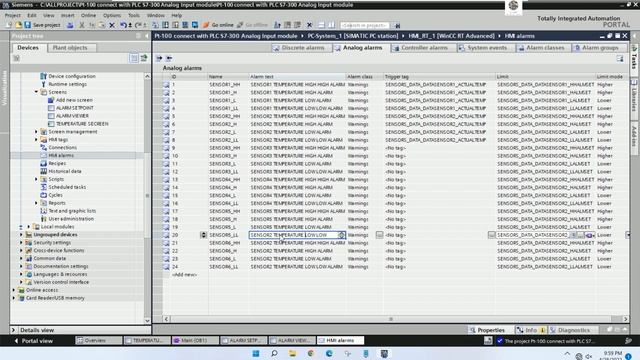
Task: Click the Go online button
Action: pyautogui.click(x=218, y=25)
